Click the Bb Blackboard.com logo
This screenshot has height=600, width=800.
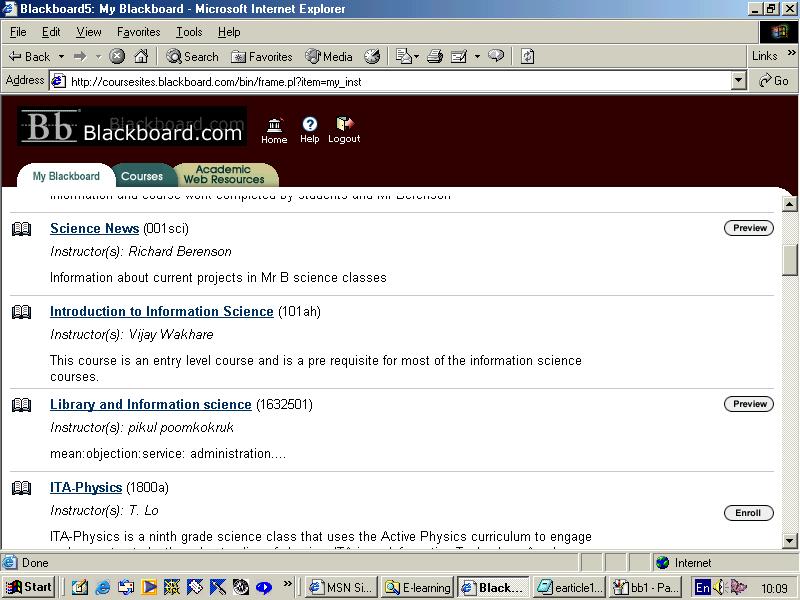[132, 127]
